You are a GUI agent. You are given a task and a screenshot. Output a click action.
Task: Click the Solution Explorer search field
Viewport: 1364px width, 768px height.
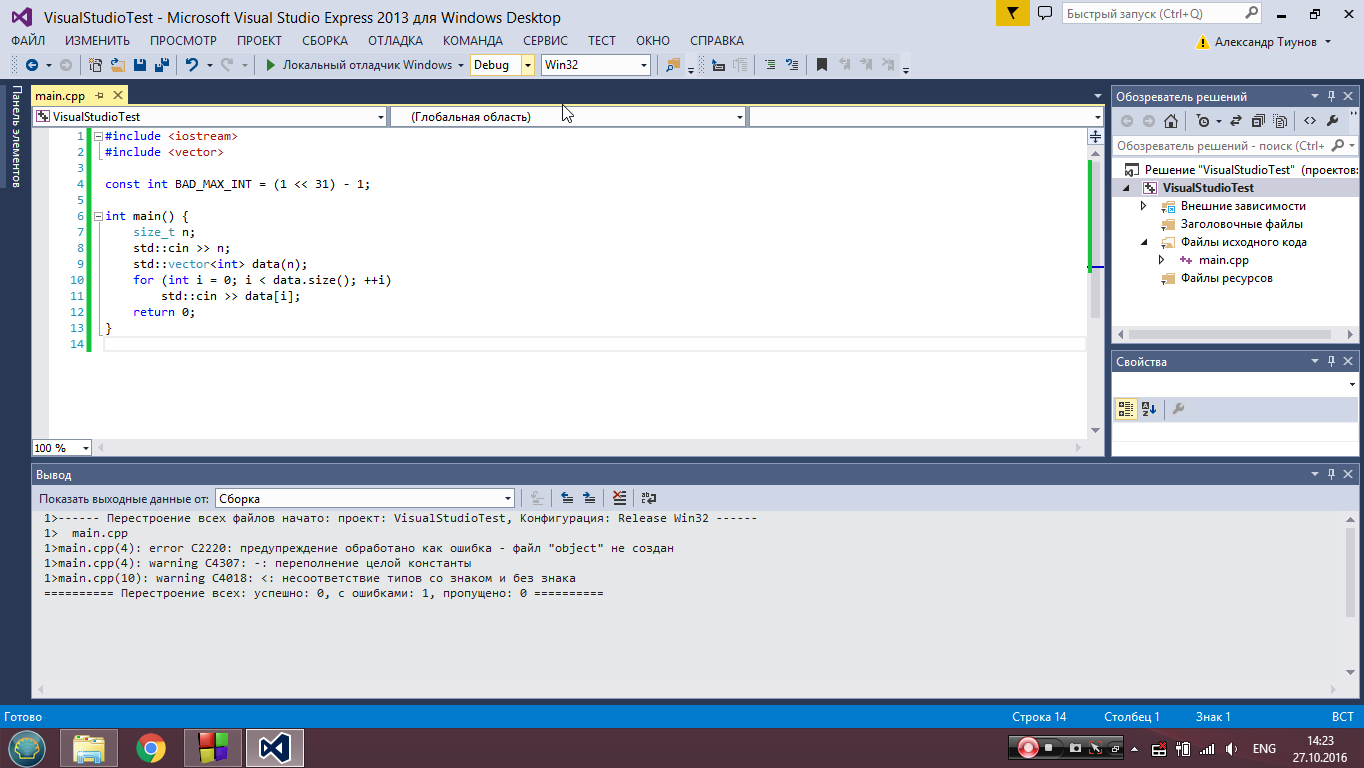coord(1236,146)
